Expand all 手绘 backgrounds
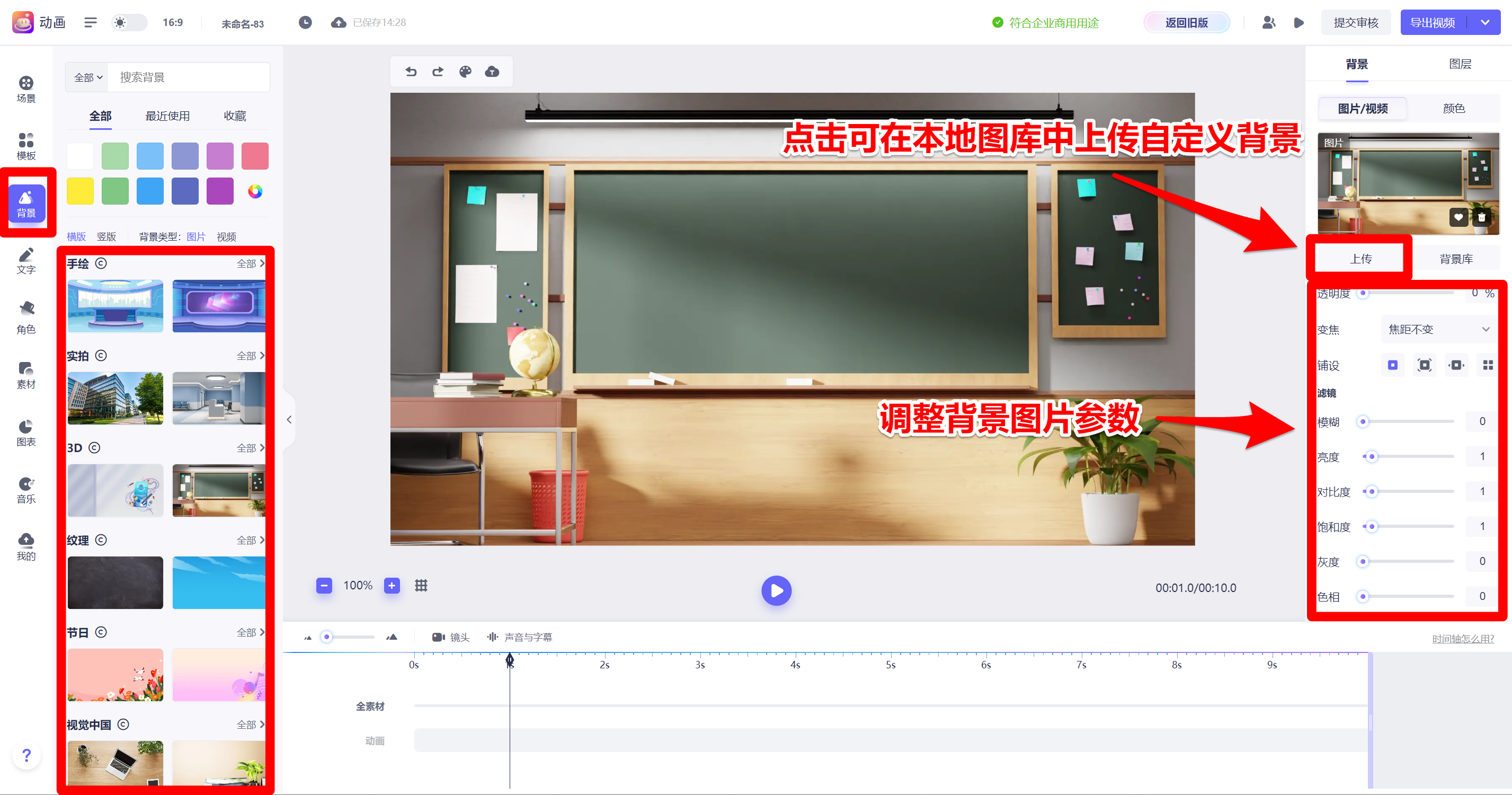This screenshot has height=795, width=1512. click(x=251, y=263)
